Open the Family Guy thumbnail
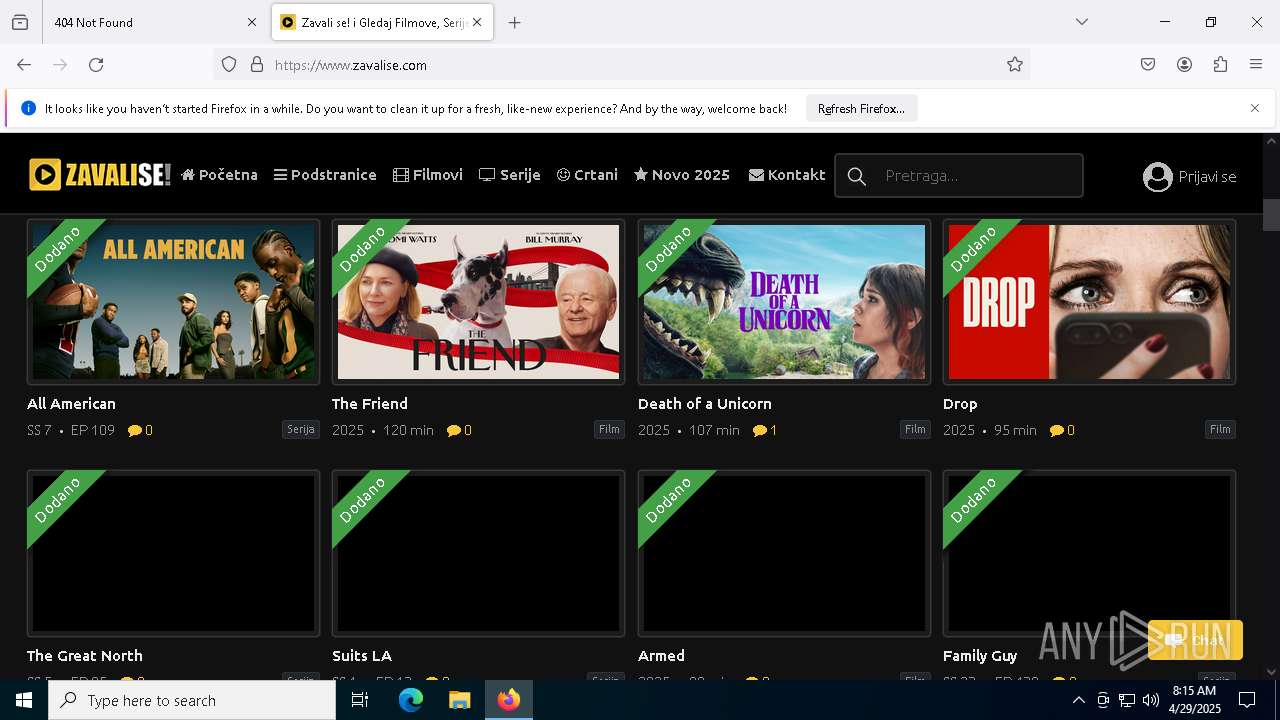The width and height of the screenshot is (1280, 720). pyautogui.click(x=1089, y=553)
